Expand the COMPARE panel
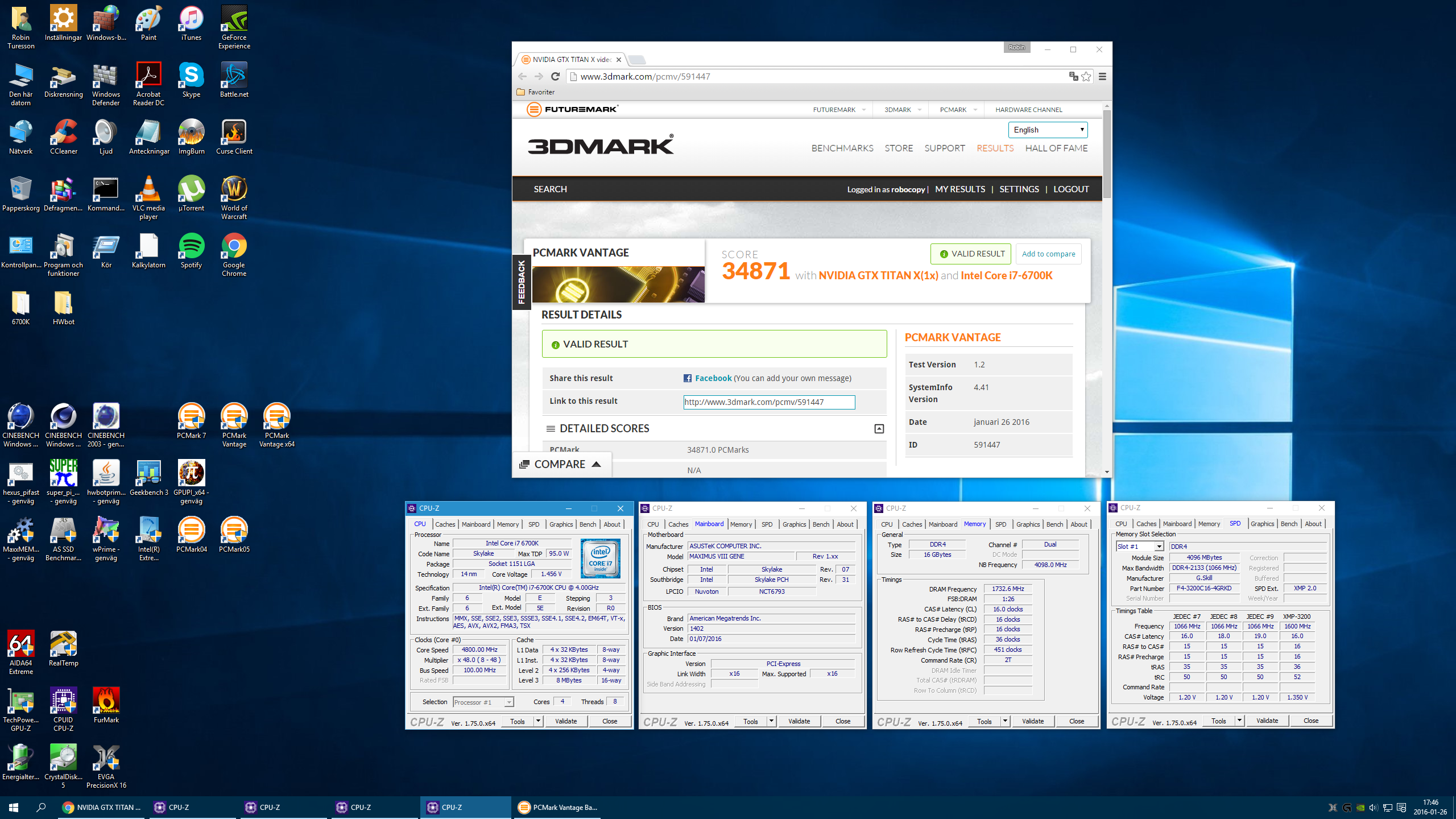Image resolution: width=1456 pixels, height=819 pixels. coord(561,465)
